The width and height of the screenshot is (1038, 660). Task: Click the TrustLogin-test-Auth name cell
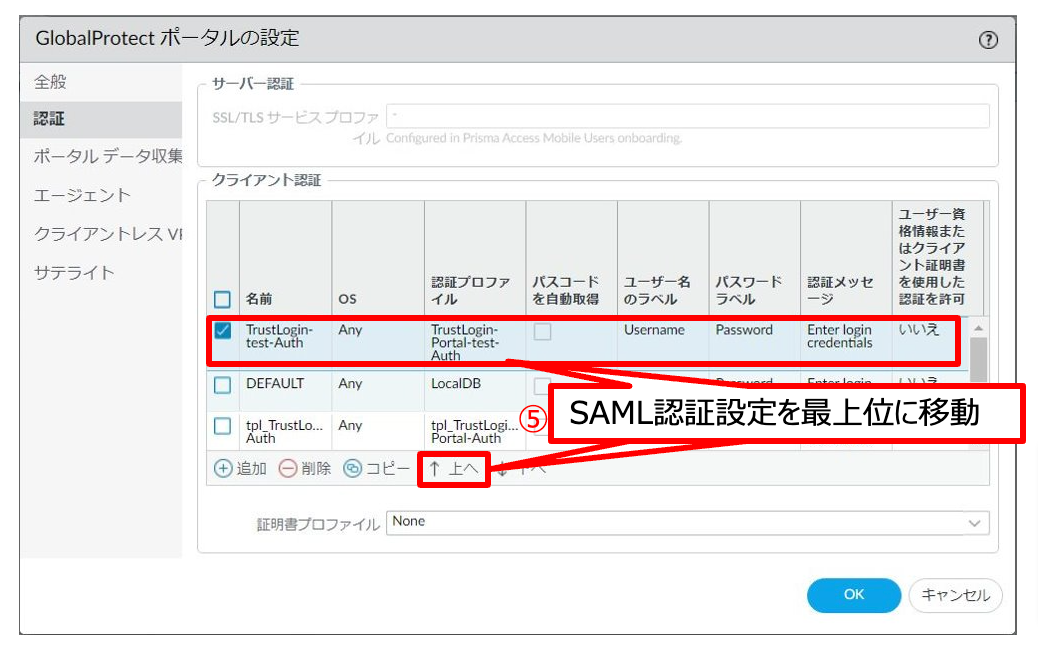[279, 336]
